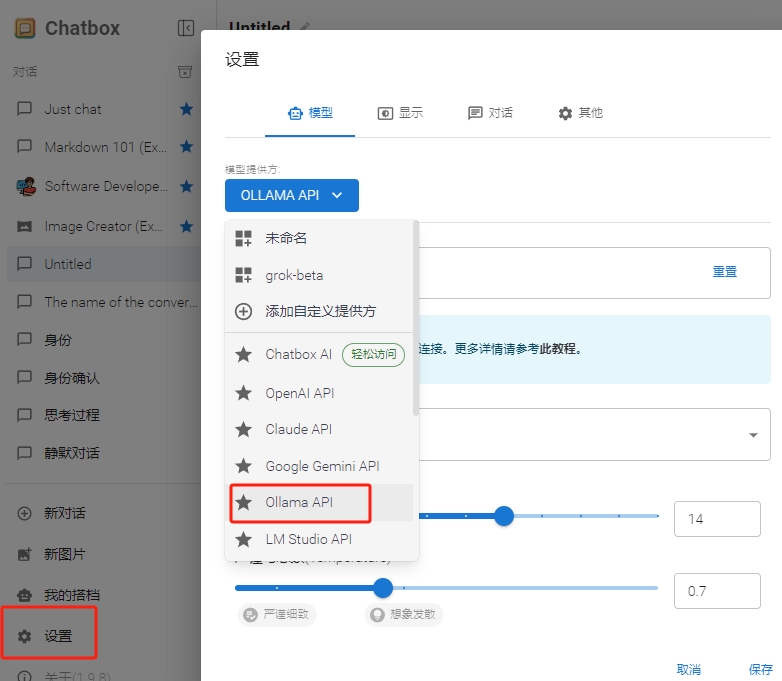Open the 此教程 tutorial link

point(558,349)
